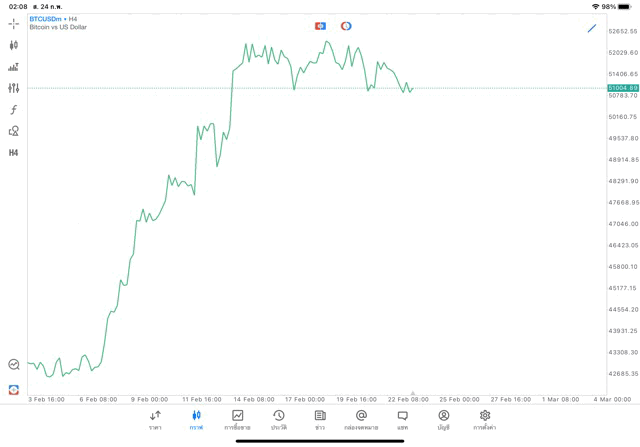Tap the red-blue trade panel icon
Image resolution: width=640 pixels, height=447 pixels.
pyautogui.click(x=14, y=389)
